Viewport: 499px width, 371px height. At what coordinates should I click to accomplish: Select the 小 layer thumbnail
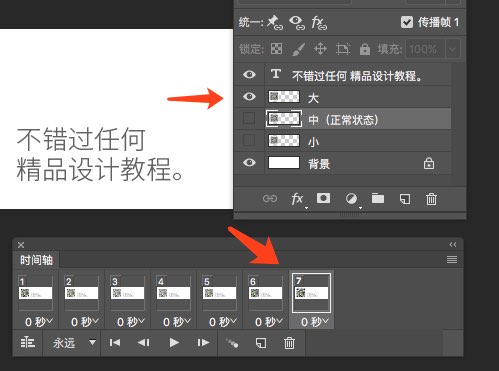tap(284, 141)
